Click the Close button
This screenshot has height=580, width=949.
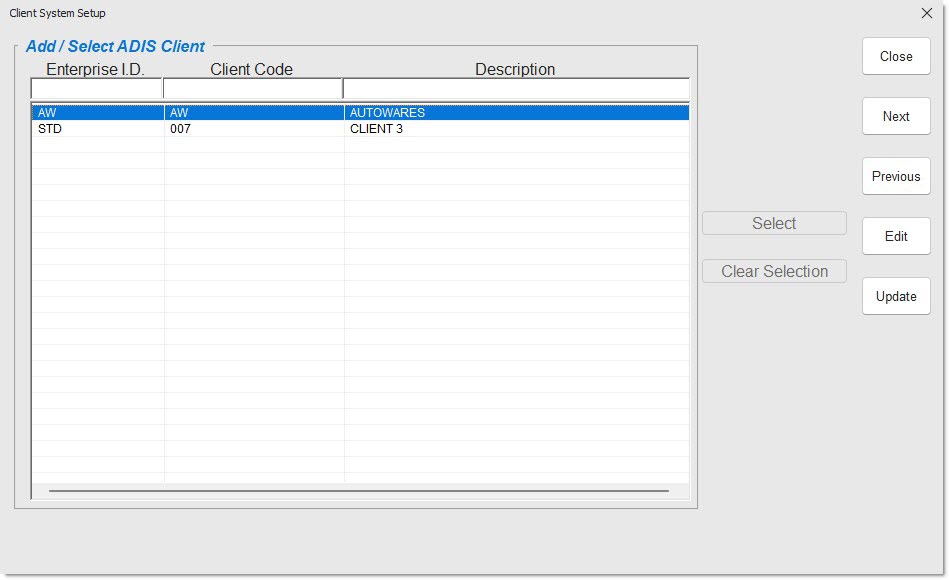[x=895, y=56]
